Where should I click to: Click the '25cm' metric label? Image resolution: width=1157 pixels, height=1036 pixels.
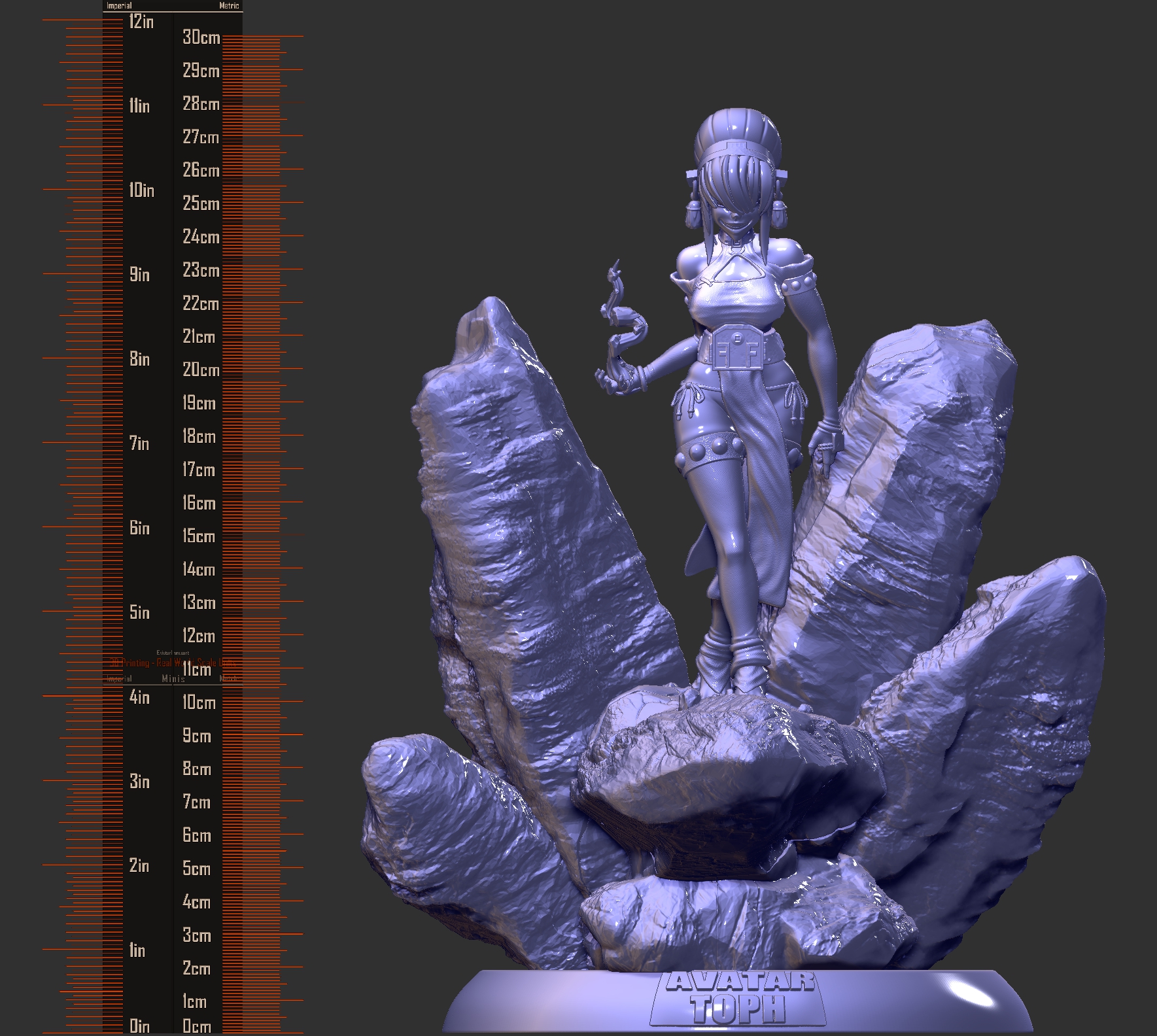(x=201, y=203)
